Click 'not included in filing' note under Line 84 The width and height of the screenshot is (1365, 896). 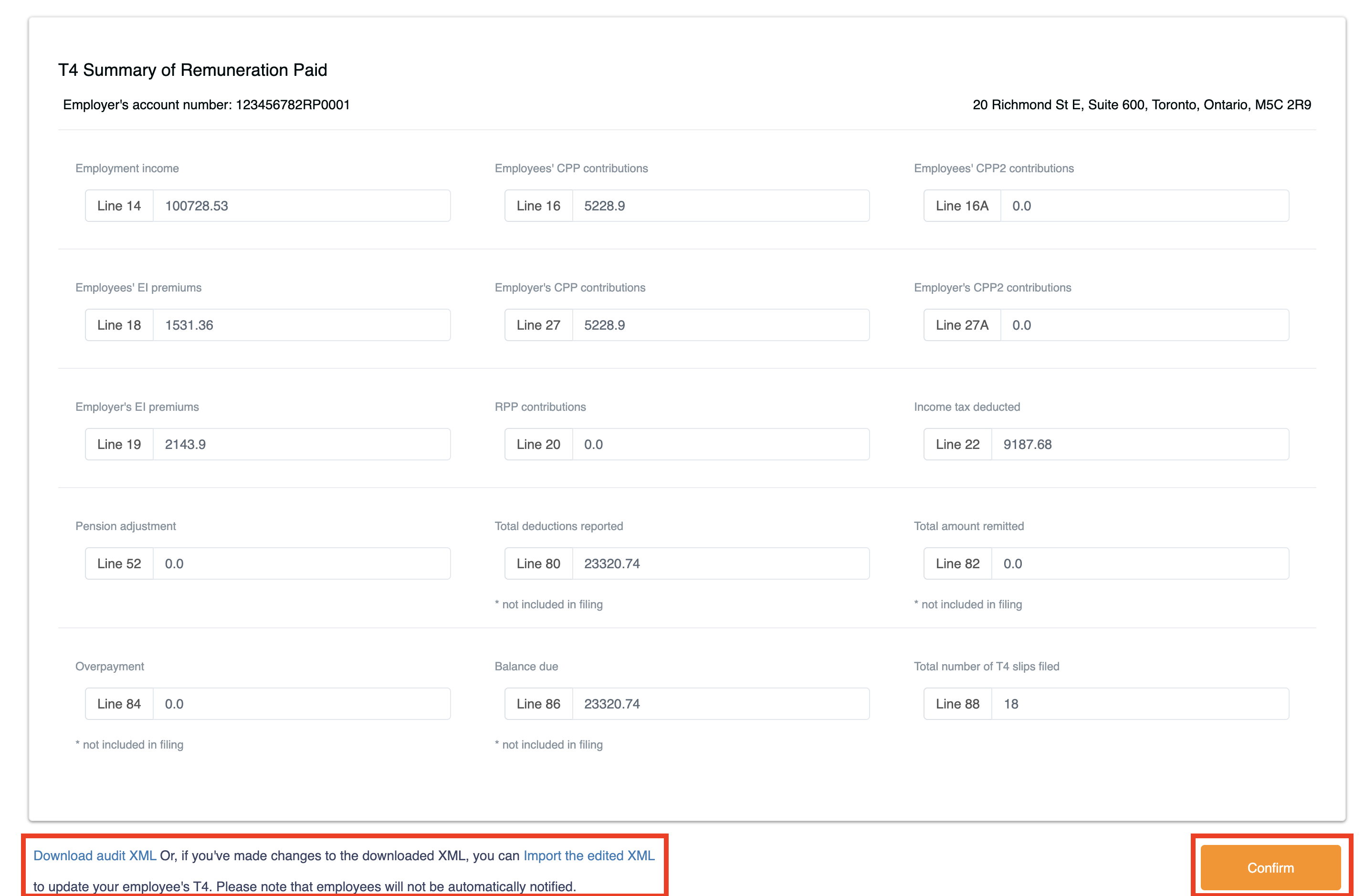130,745
